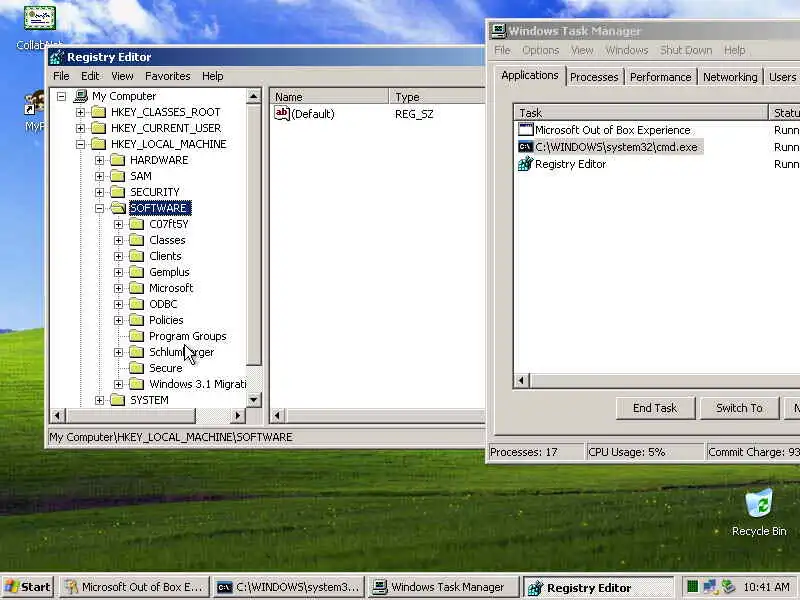Open Task Manager Shut Down menu
This screenshot has height=600, width=800.
tap(686, 50)
